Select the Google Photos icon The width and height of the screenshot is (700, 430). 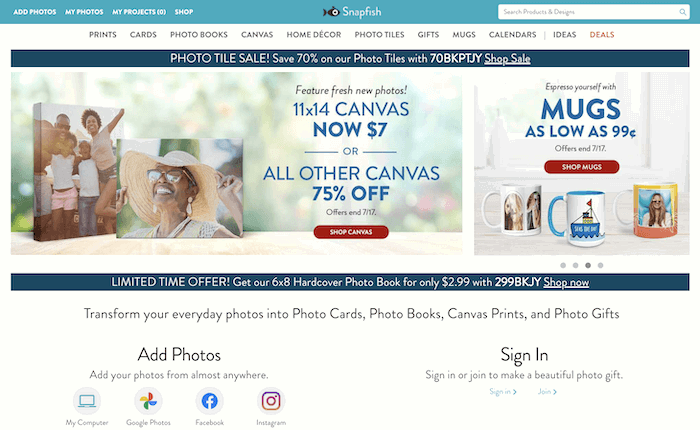pos(148,401)
